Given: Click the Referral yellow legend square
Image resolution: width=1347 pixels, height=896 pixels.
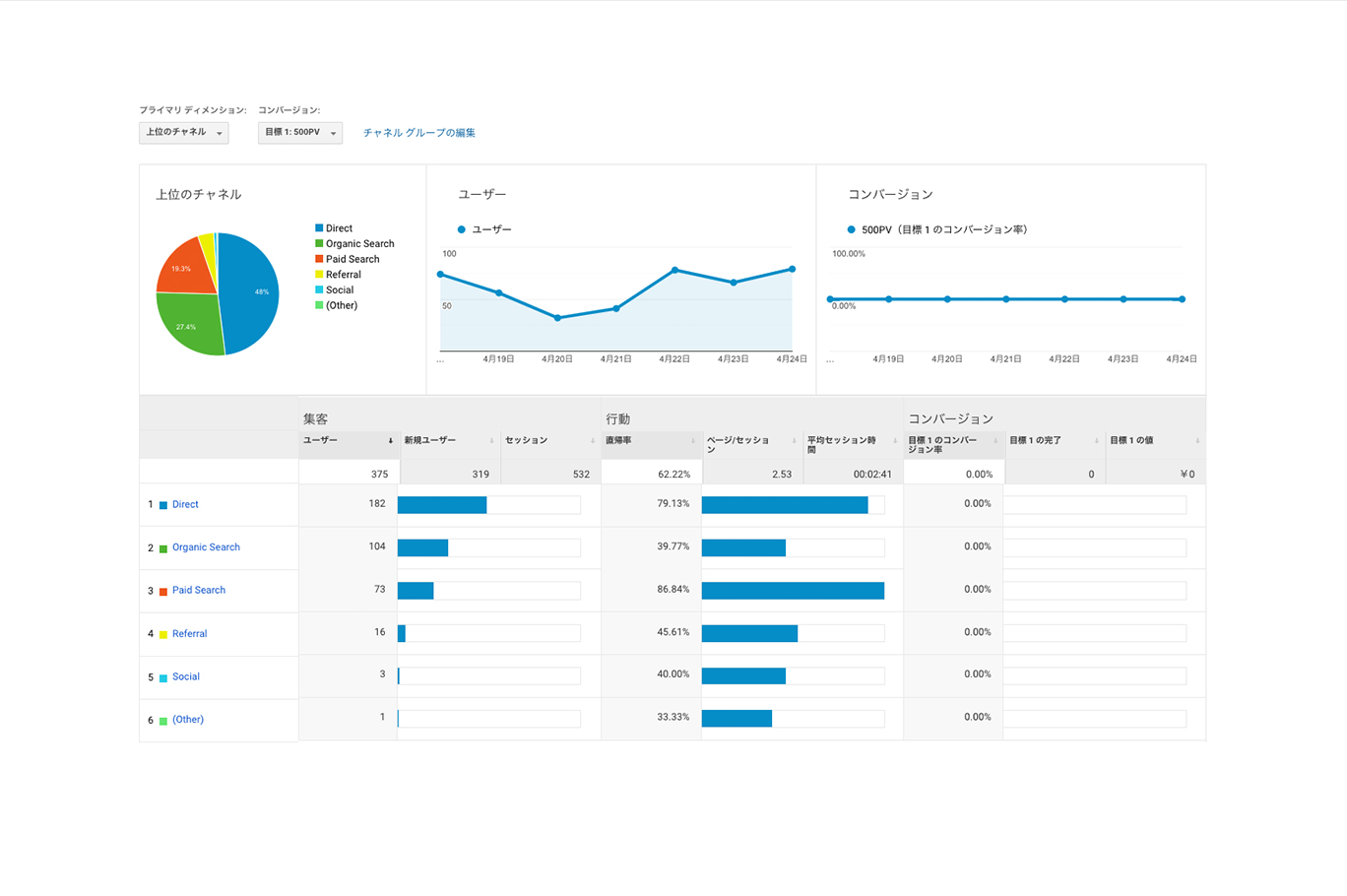Looking at the screenshot, I should [319, 275].
